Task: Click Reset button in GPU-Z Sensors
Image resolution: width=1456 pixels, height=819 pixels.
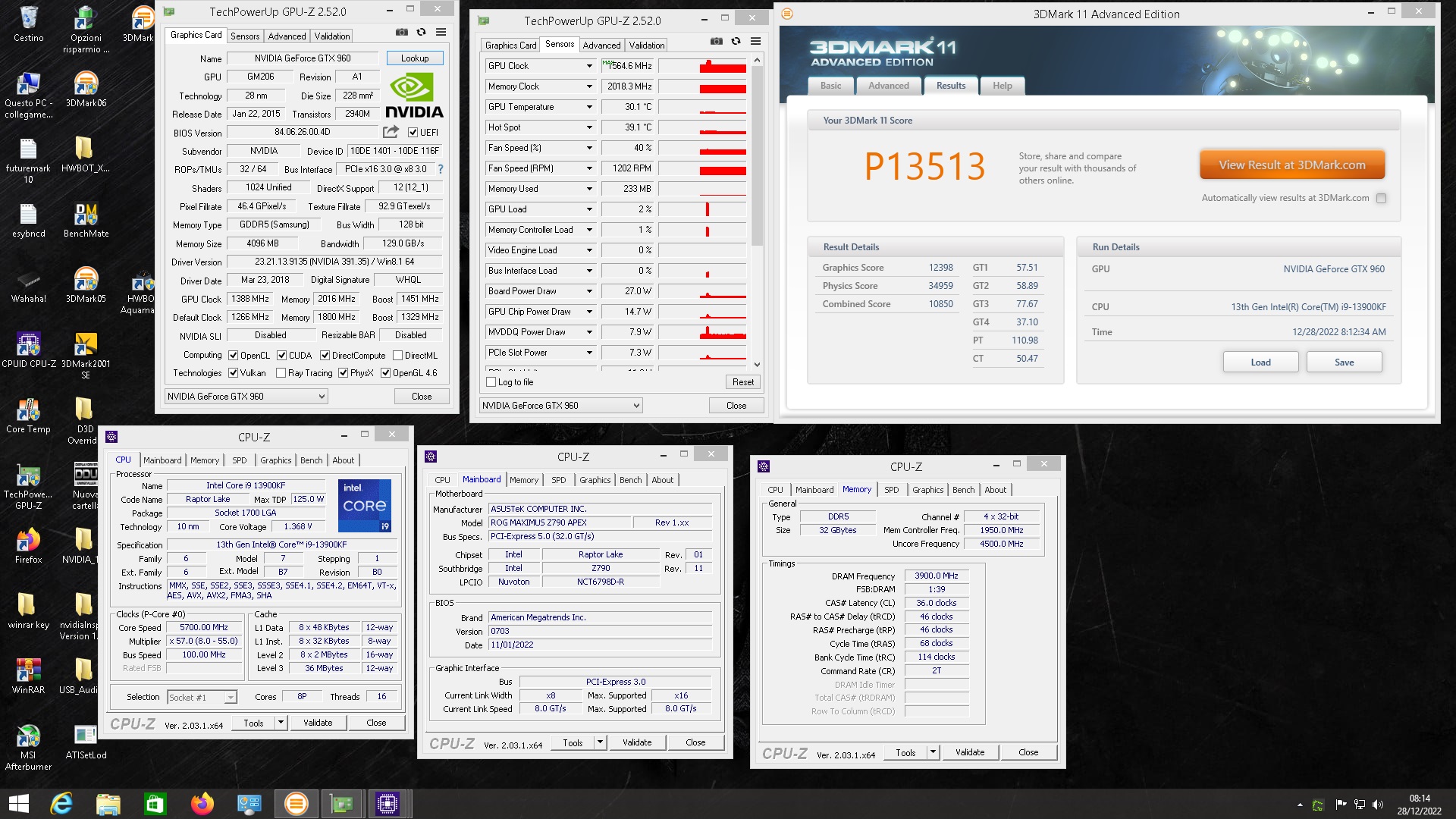Action: click(x=743, y=382)
